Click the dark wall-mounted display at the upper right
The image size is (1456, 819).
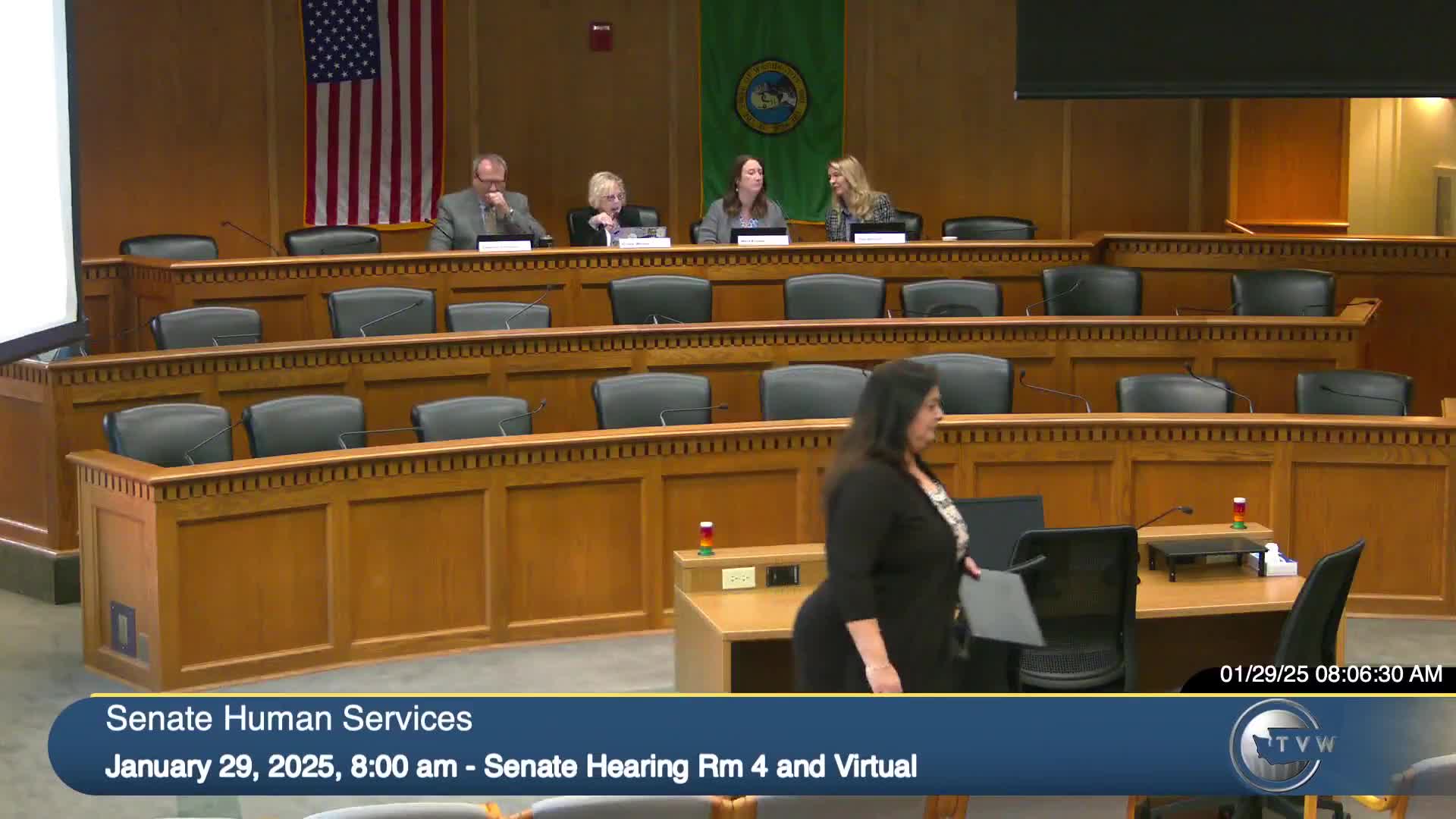coord(1235,49)
